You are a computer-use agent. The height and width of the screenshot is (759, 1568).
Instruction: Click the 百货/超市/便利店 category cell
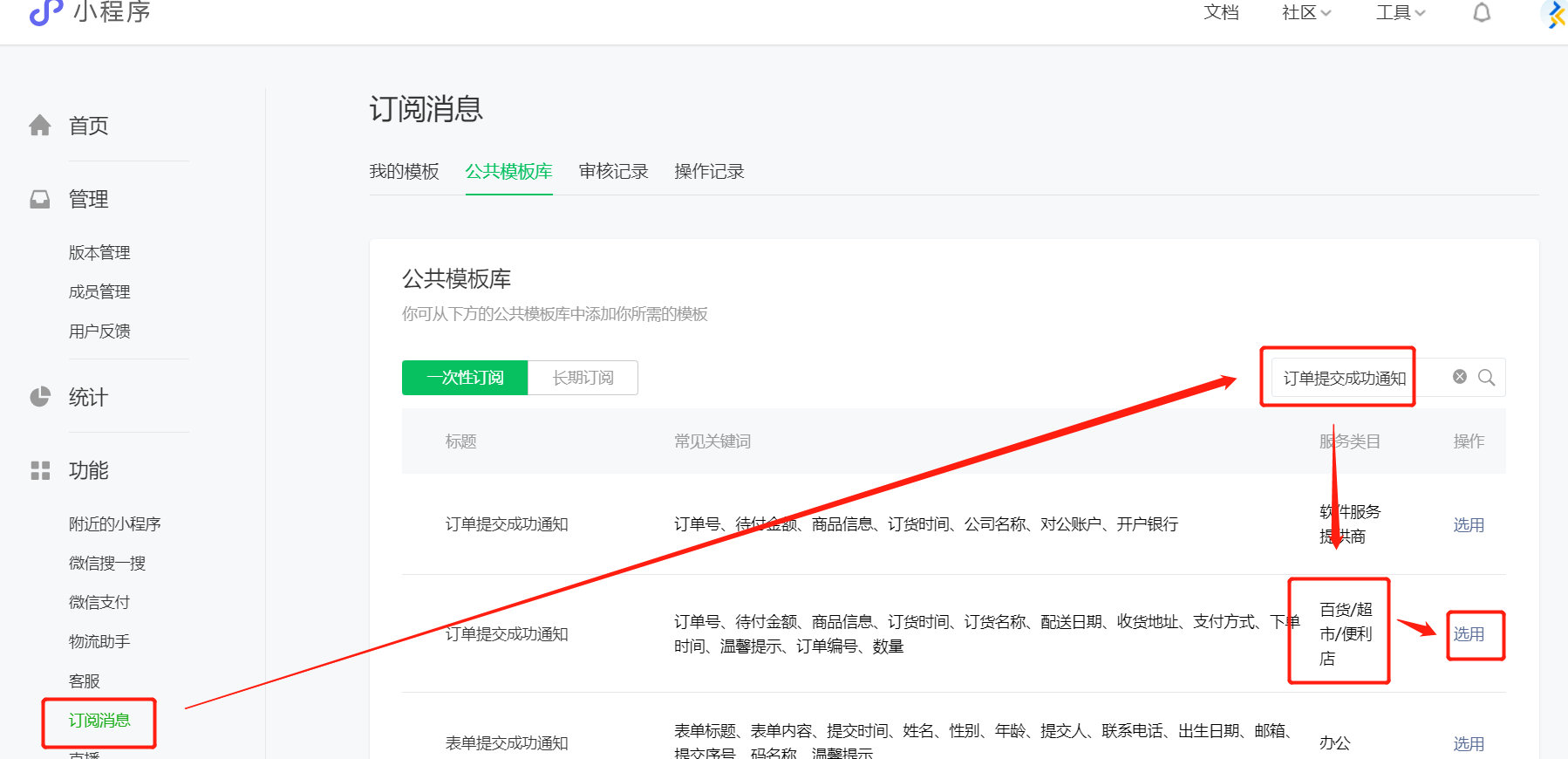click(1346, 634)
